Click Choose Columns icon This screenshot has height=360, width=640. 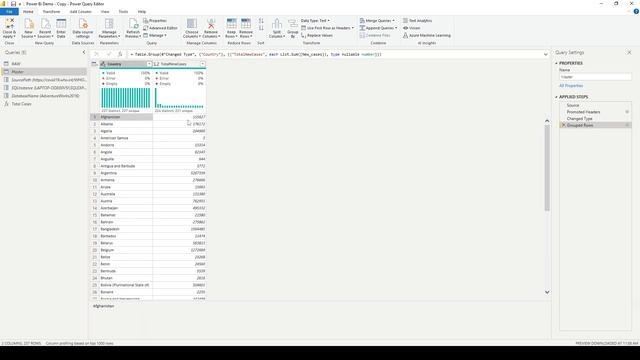191,24
